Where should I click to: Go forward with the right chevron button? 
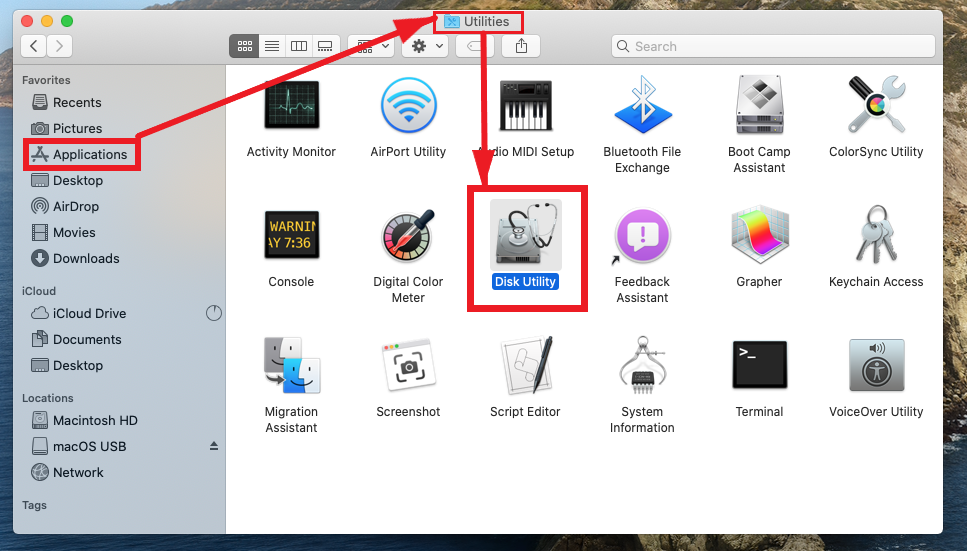(60, 46)
